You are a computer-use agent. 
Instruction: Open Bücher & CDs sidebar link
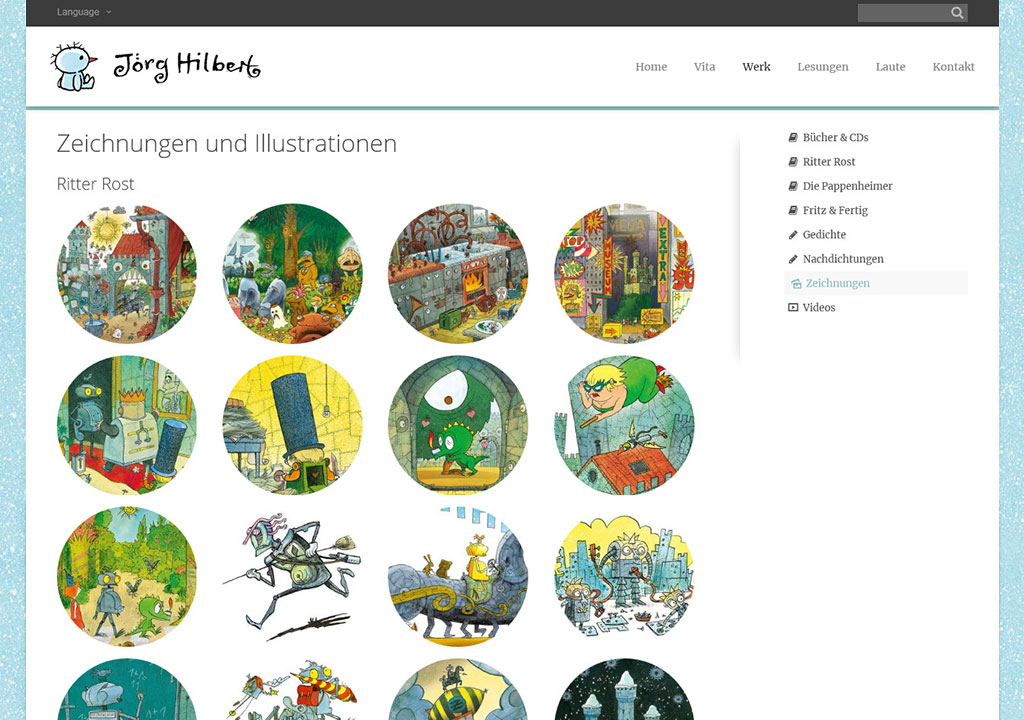835,137
